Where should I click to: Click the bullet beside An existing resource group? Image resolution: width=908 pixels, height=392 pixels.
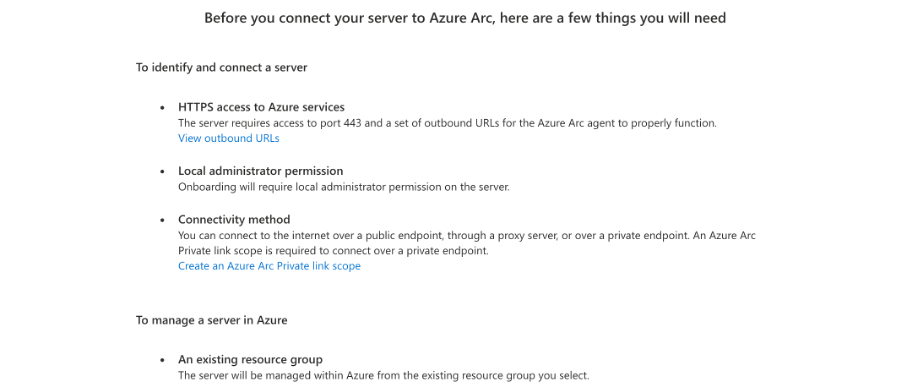[x=163, y=360]
